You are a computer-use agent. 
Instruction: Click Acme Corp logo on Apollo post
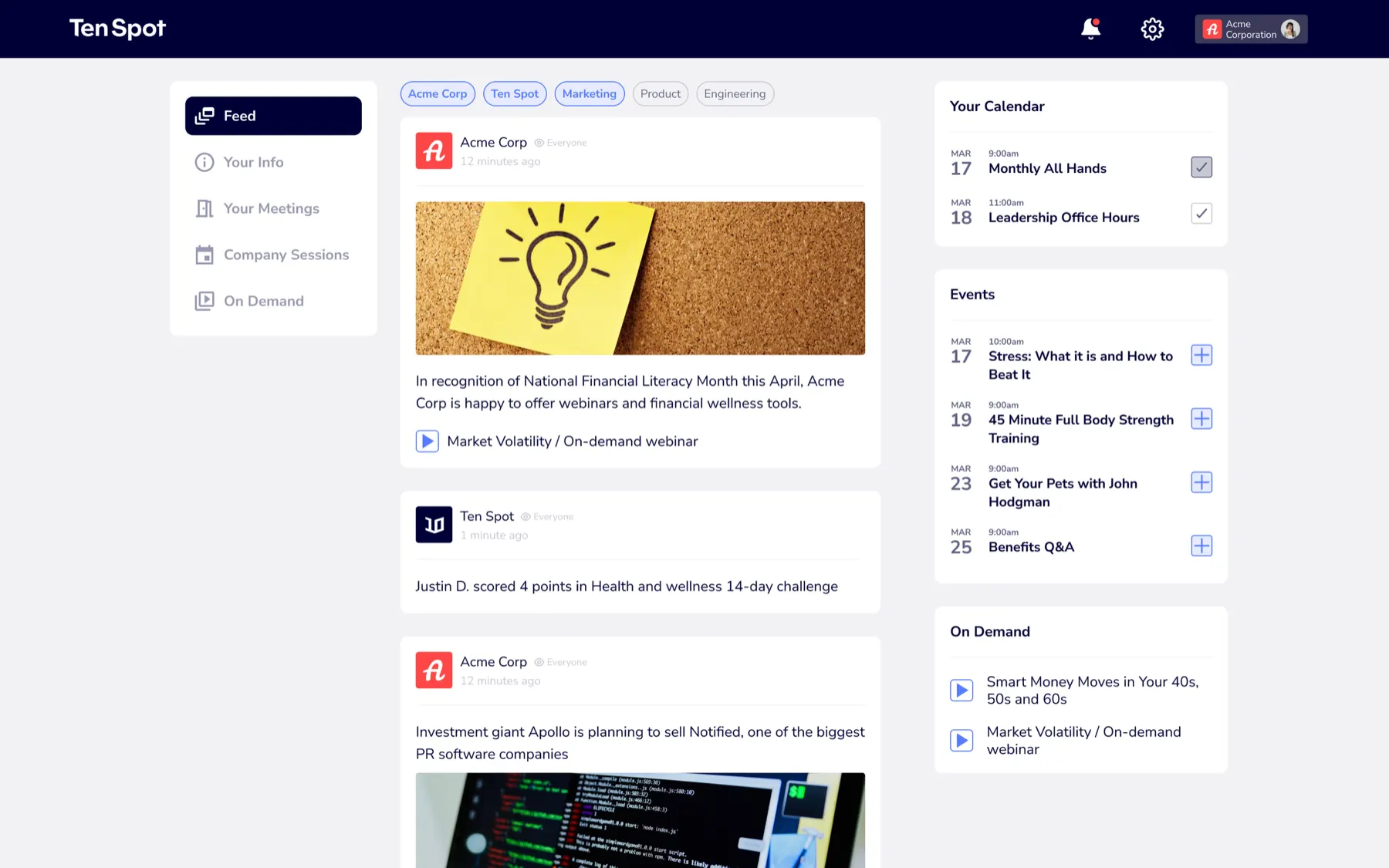tap(434, 670)
